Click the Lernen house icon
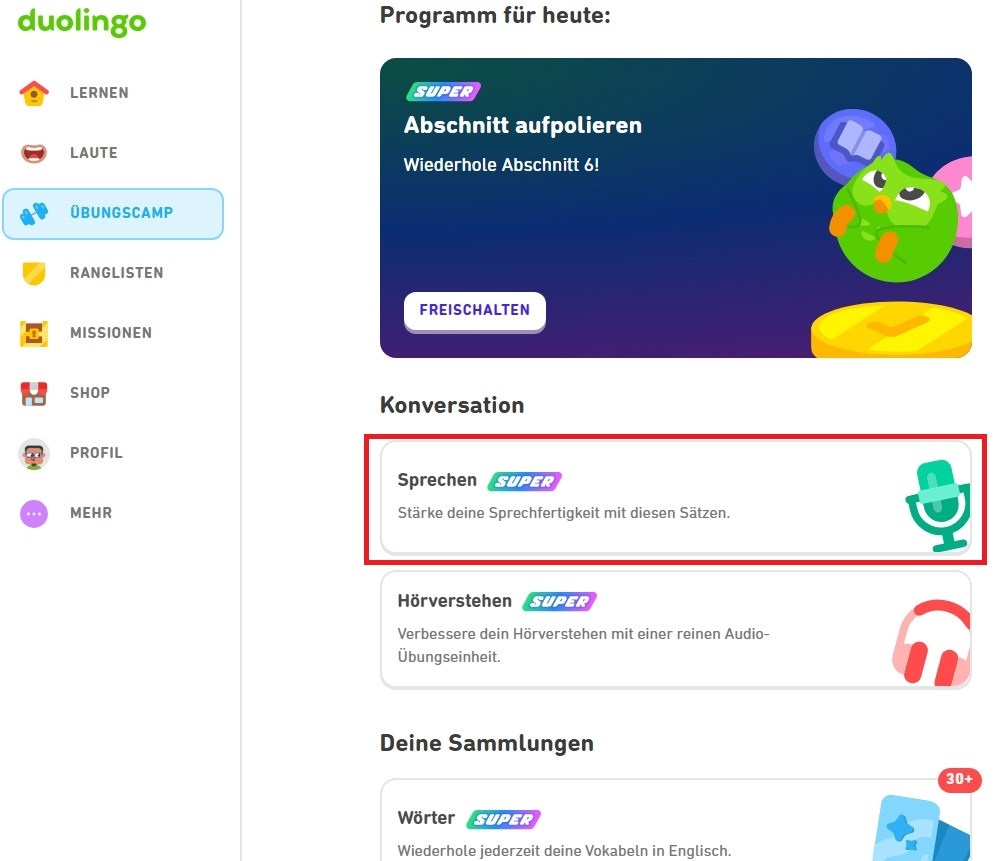This screenshot has width=995, height=861. 34,93
